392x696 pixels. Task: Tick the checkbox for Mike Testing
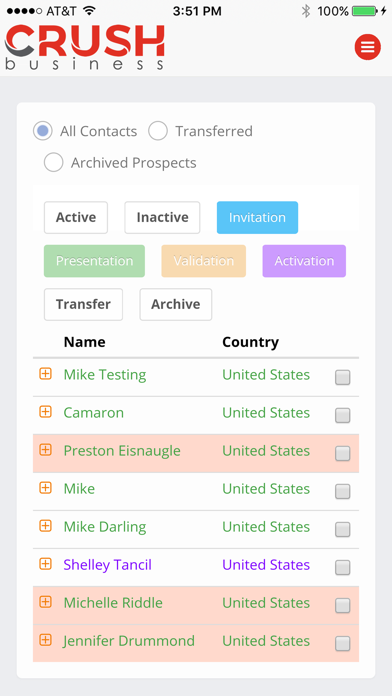tap(342, 377)
